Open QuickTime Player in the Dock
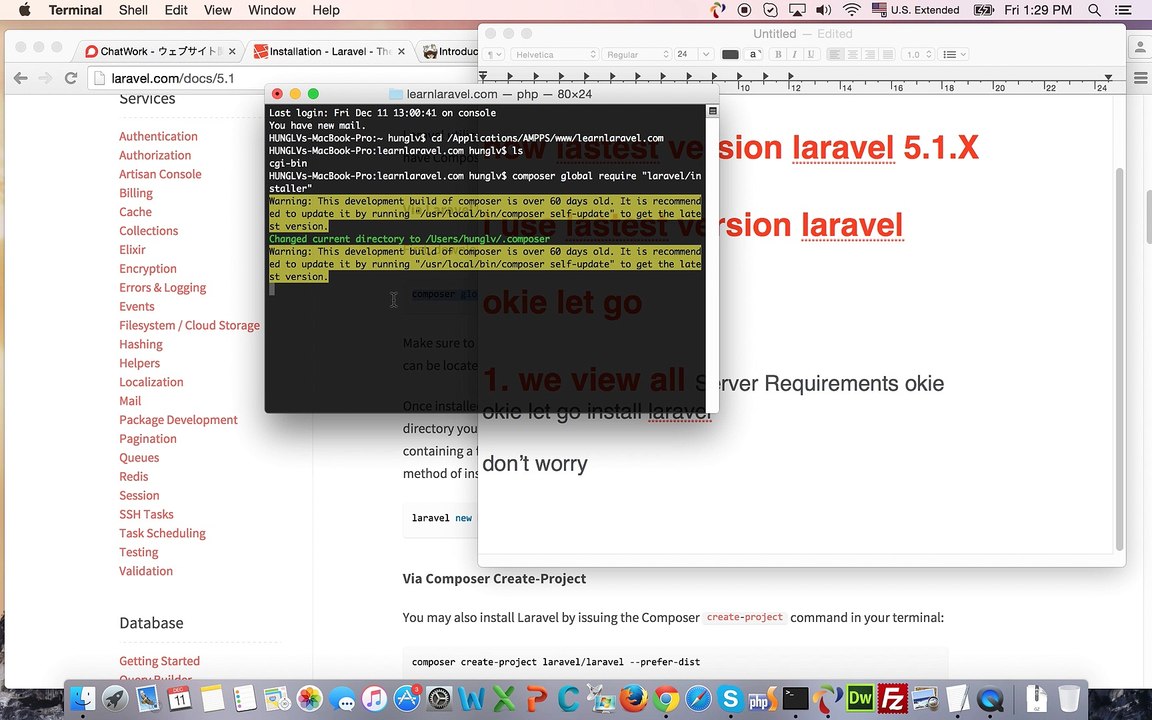1152x720 pixels. [x=990, y=698]
